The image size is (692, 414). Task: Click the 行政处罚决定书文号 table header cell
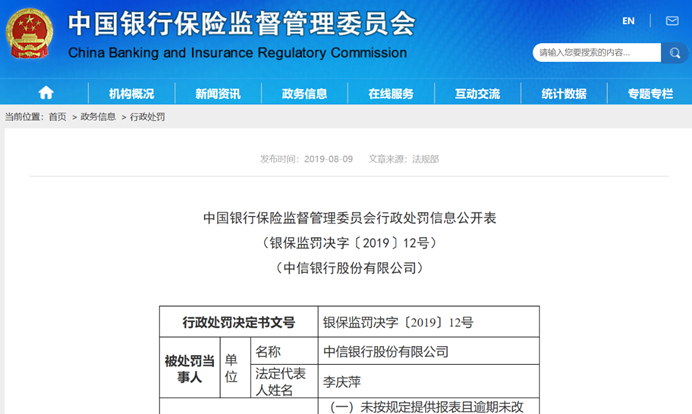pyautogui.click(x=239, y=322)
